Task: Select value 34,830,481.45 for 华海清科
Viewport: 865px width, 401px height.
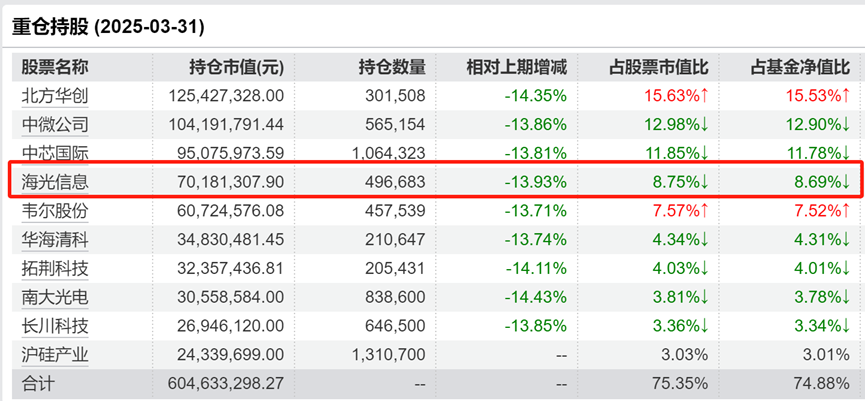Action: coord(231,239)
